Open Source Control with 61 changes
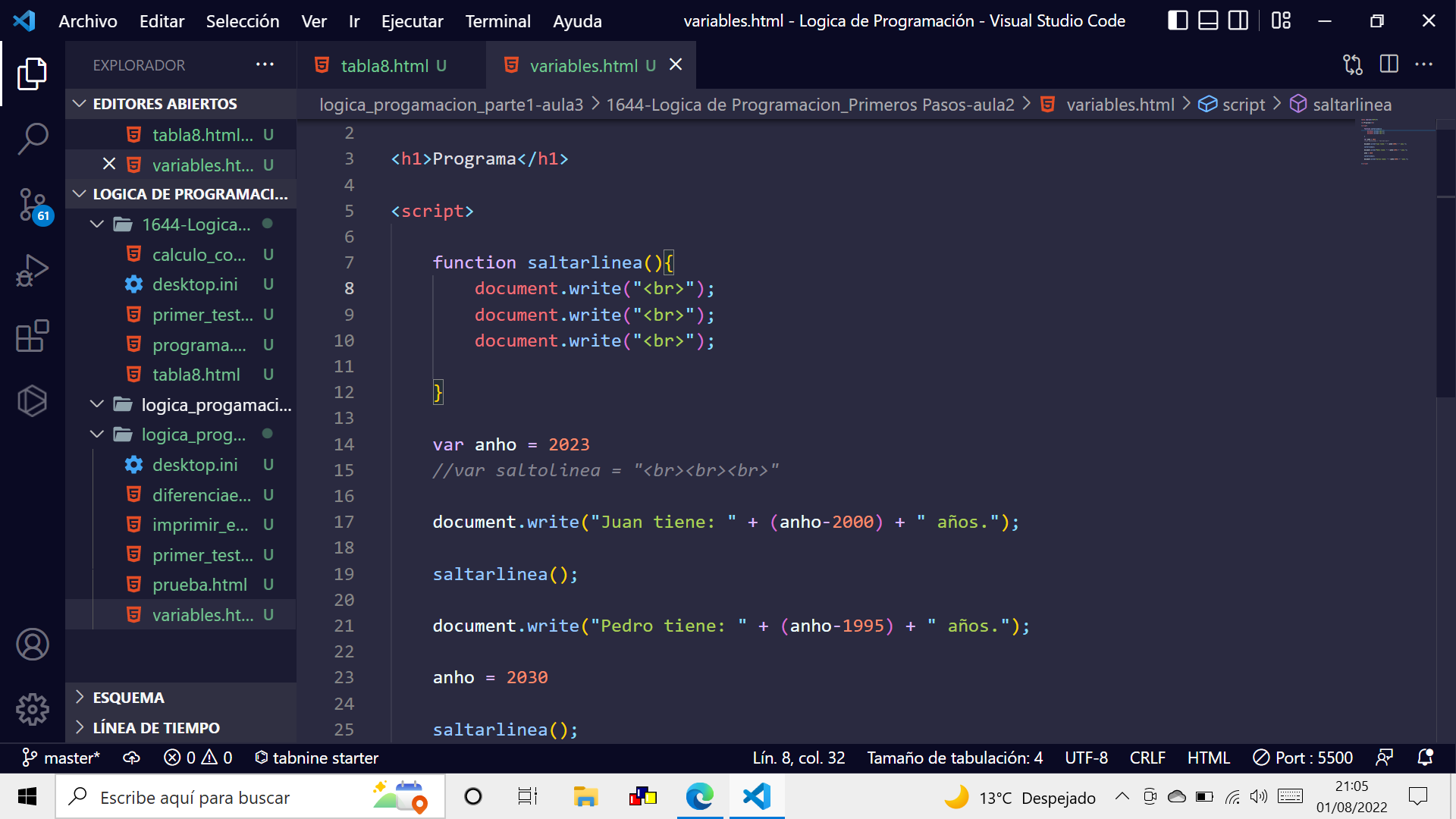The image size is (1456, 819). 33,205
